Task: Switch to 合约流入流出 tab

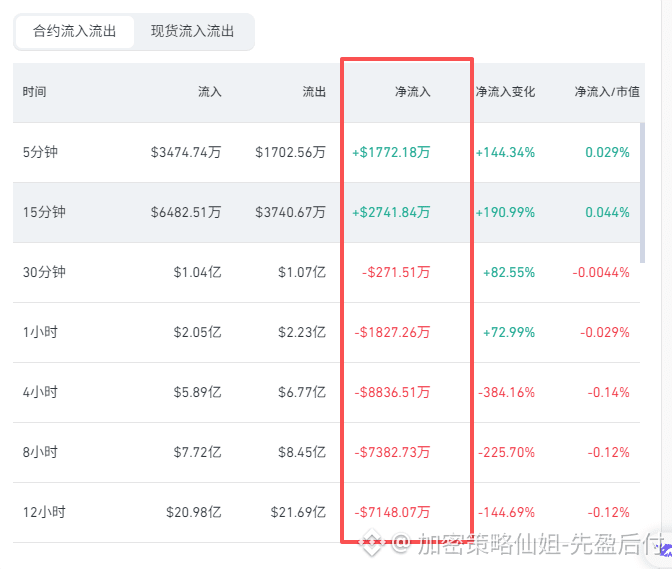Action: [x=74, y=31]
